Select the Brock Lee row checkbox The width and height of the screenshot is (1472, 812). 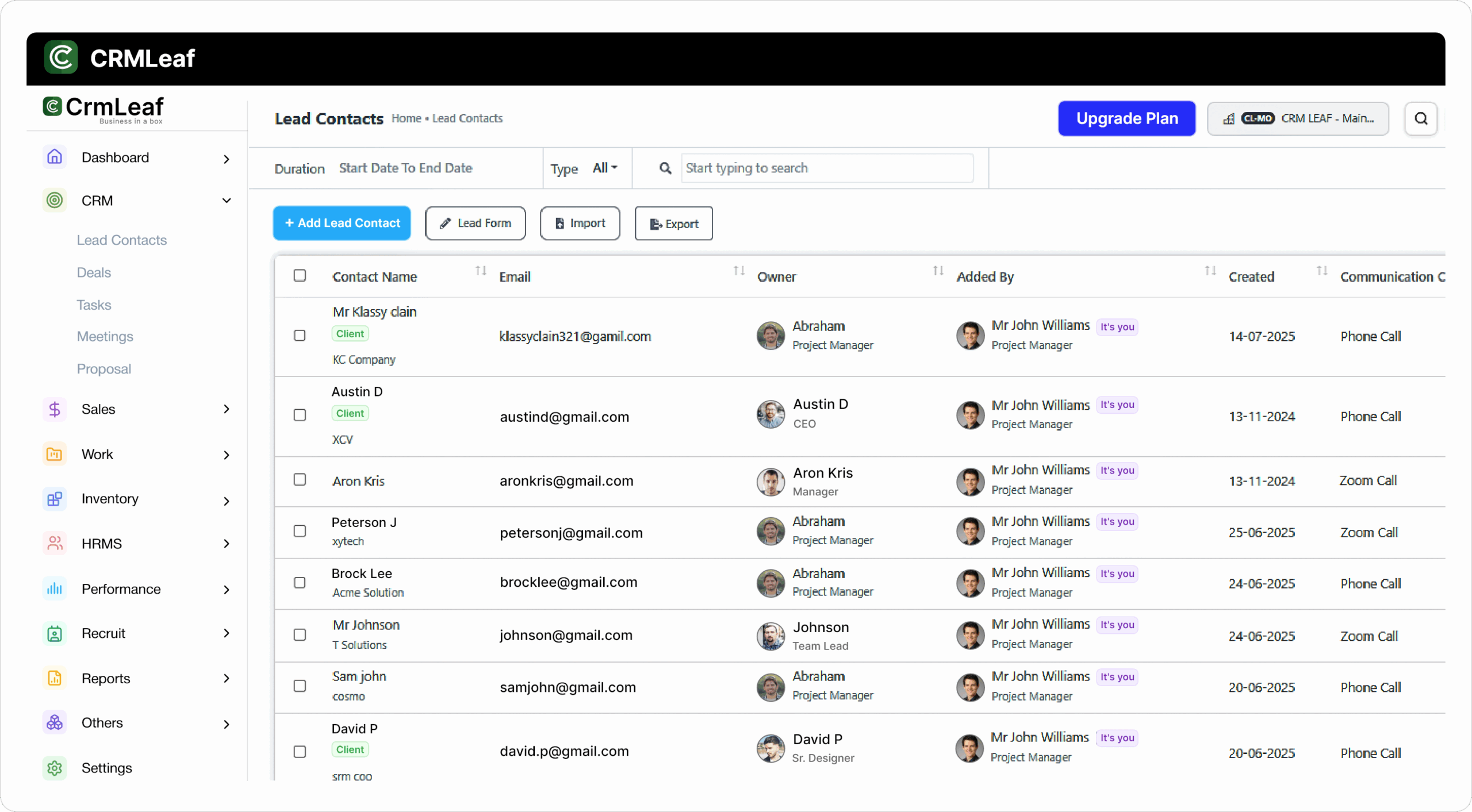click(300, 583)
